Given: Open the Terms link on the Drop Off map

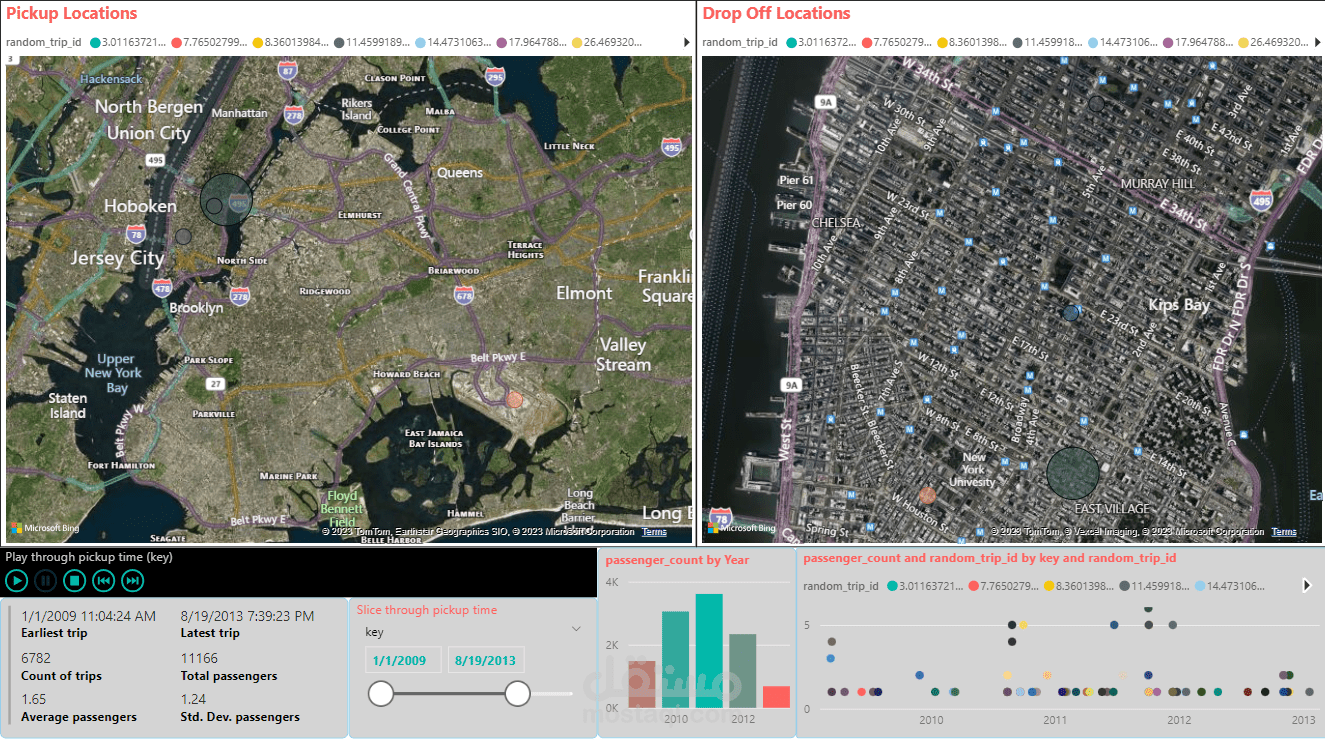Looking at the screenshot, I should pos(1284,532).
